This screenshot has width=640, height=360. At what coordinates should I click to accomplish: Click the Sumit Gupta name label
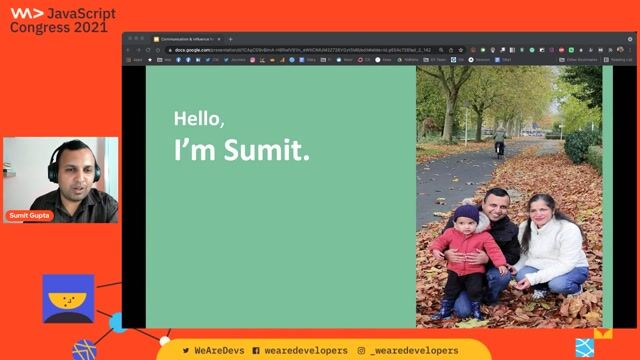click(29, 216)
